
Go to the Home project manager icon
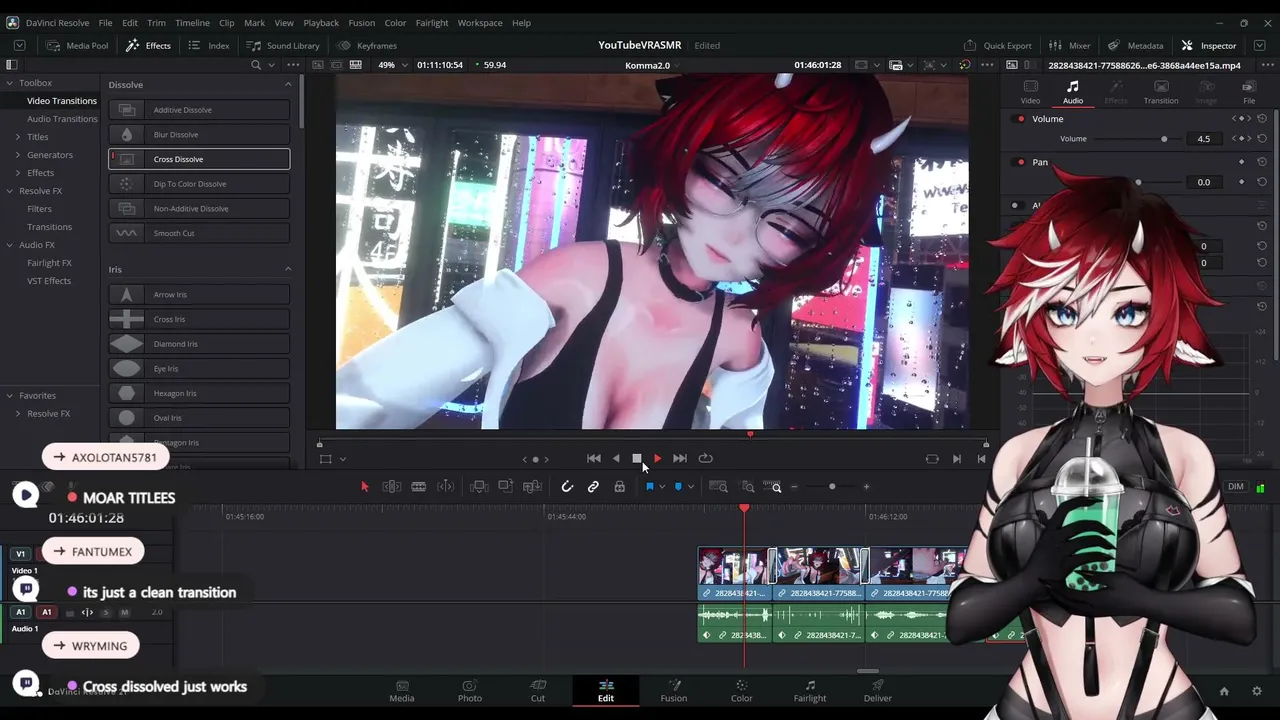(x=1224, y=691)
